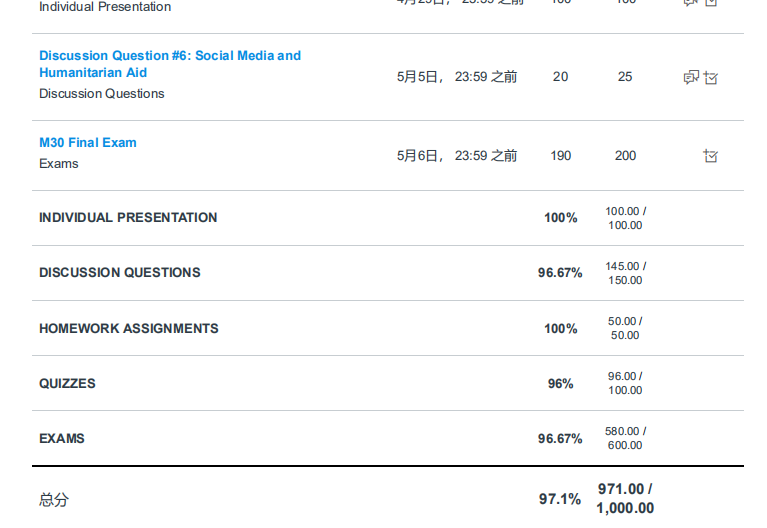This screenshot has height=528, width=767.
Task: Click the QUIZZES group row label
Action: pos(68,384)
